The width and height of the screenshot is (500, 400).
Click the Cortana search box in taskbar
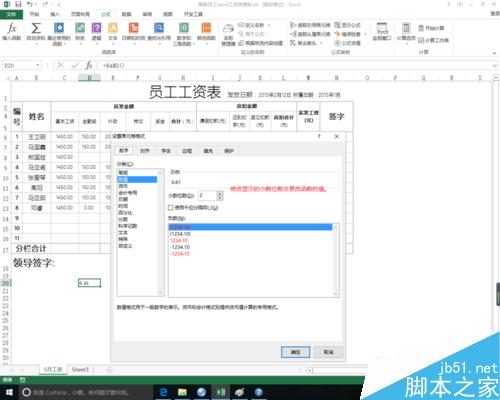(86, 392)
